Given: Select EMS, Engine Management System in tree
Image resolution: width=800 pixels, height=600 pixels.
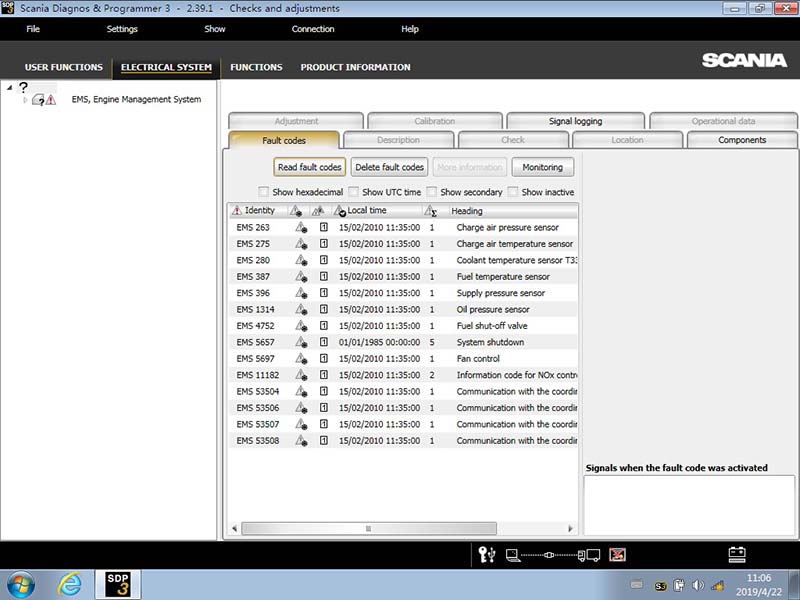Looking at the screenshot, I should click(136, 99).
